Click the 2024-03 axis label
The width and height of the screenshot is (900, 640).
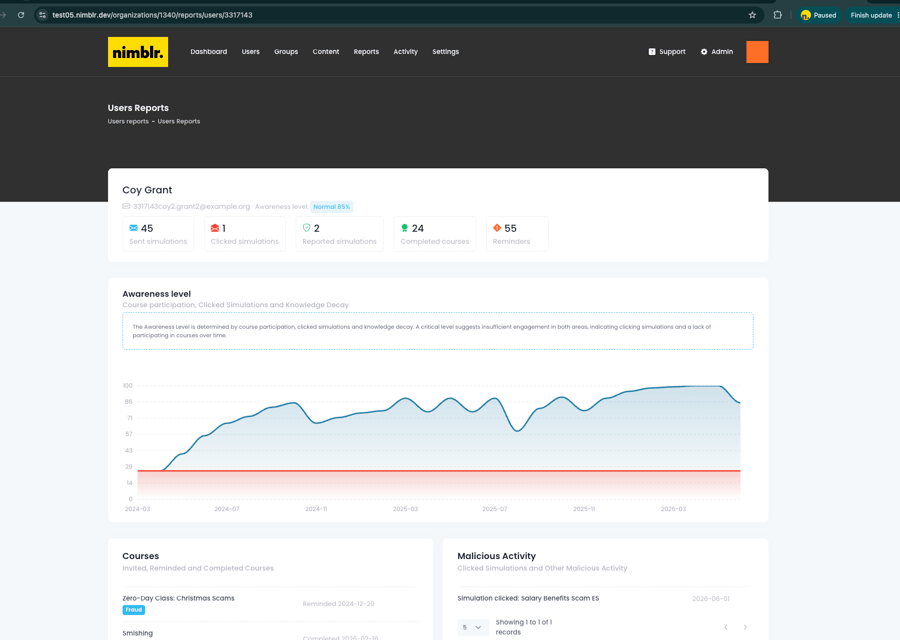click(x=138, y=509)
